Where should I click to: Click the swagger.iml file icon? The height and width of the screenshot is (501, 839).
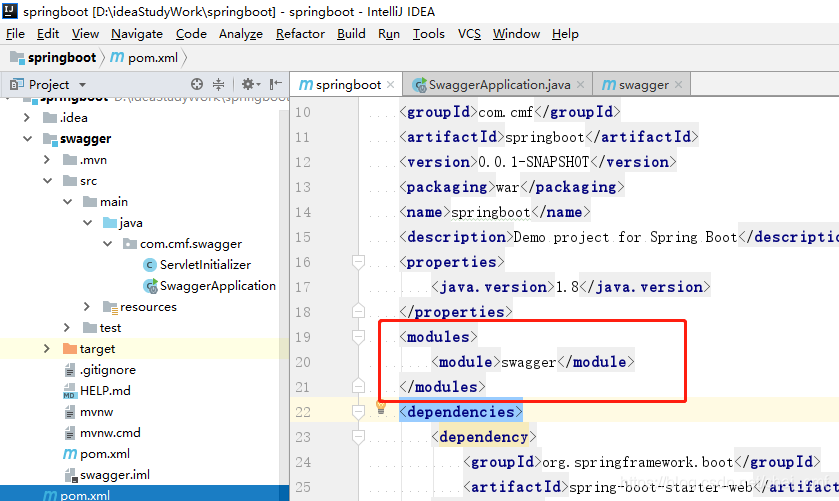pyautogui.click(x=70, y=475)
